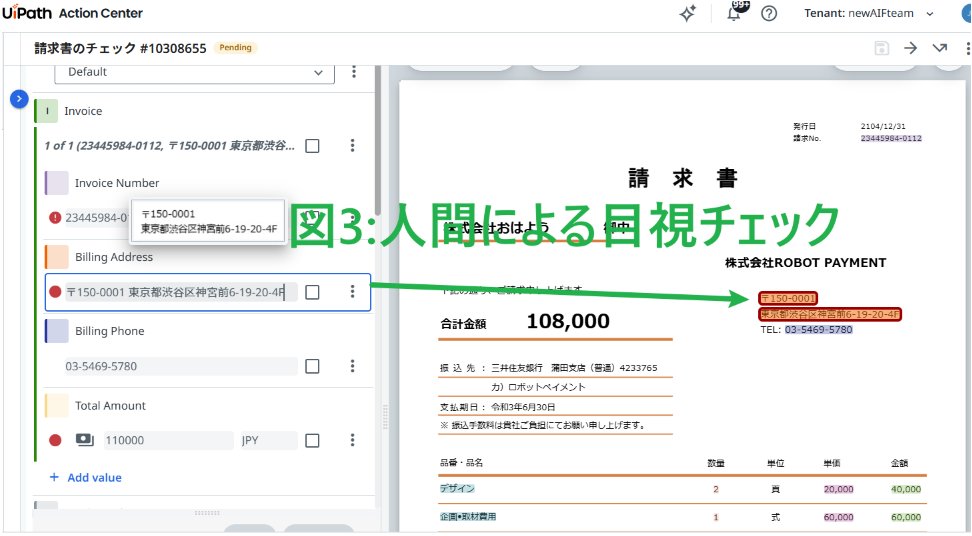
Task: Click the disabled save disk icon
Action: coord(881,48)
